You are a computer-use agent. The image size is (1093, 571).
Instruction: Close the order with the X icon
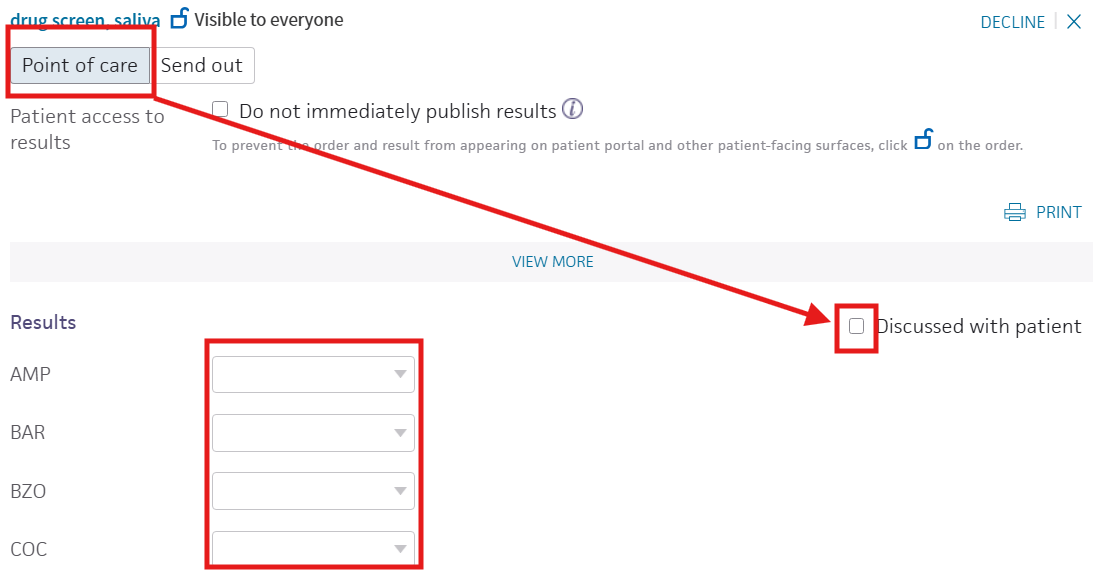pos(1074,22)
